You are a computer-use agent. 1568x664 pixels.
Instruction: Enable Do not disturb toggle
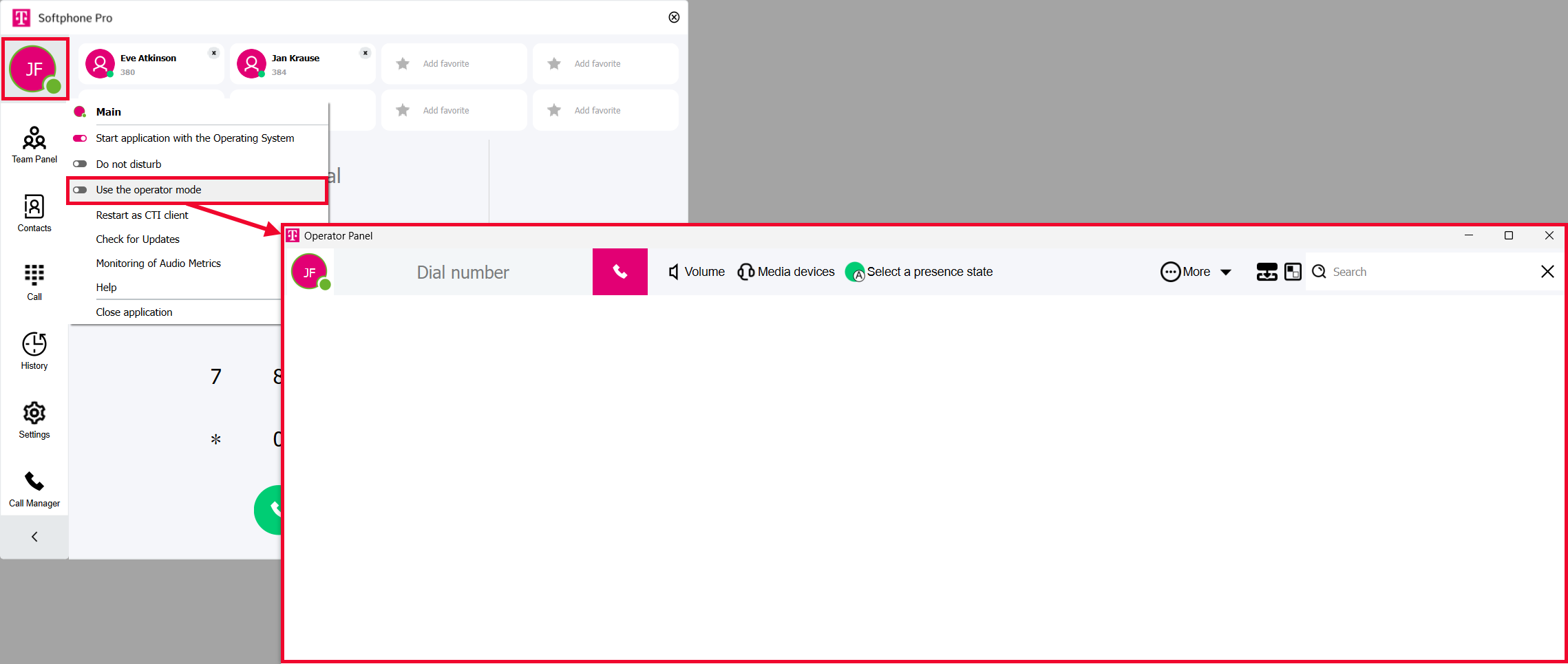[81, 164]
